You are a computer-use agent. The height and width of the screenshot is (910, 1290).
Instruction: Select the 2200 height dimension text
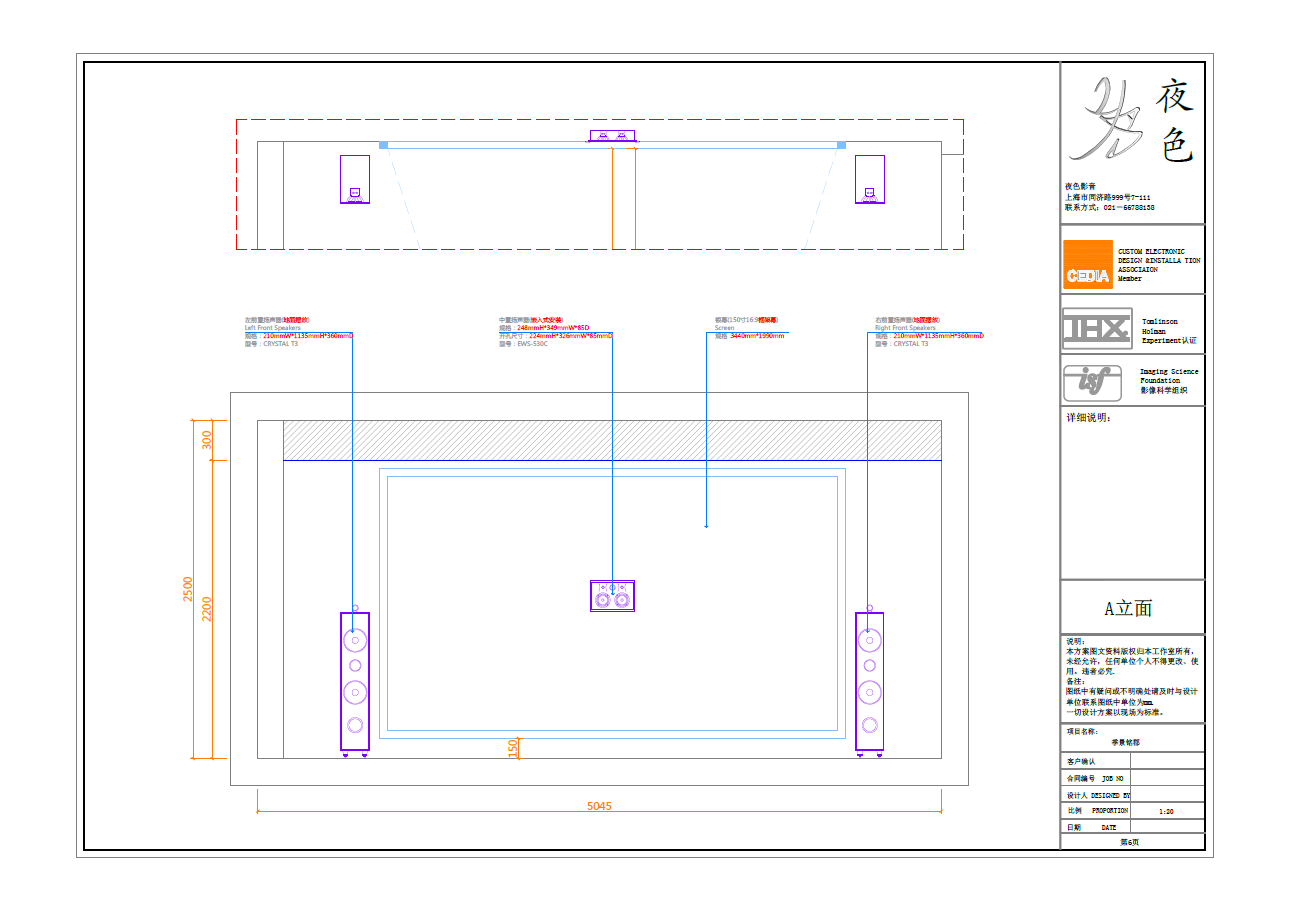207,608
